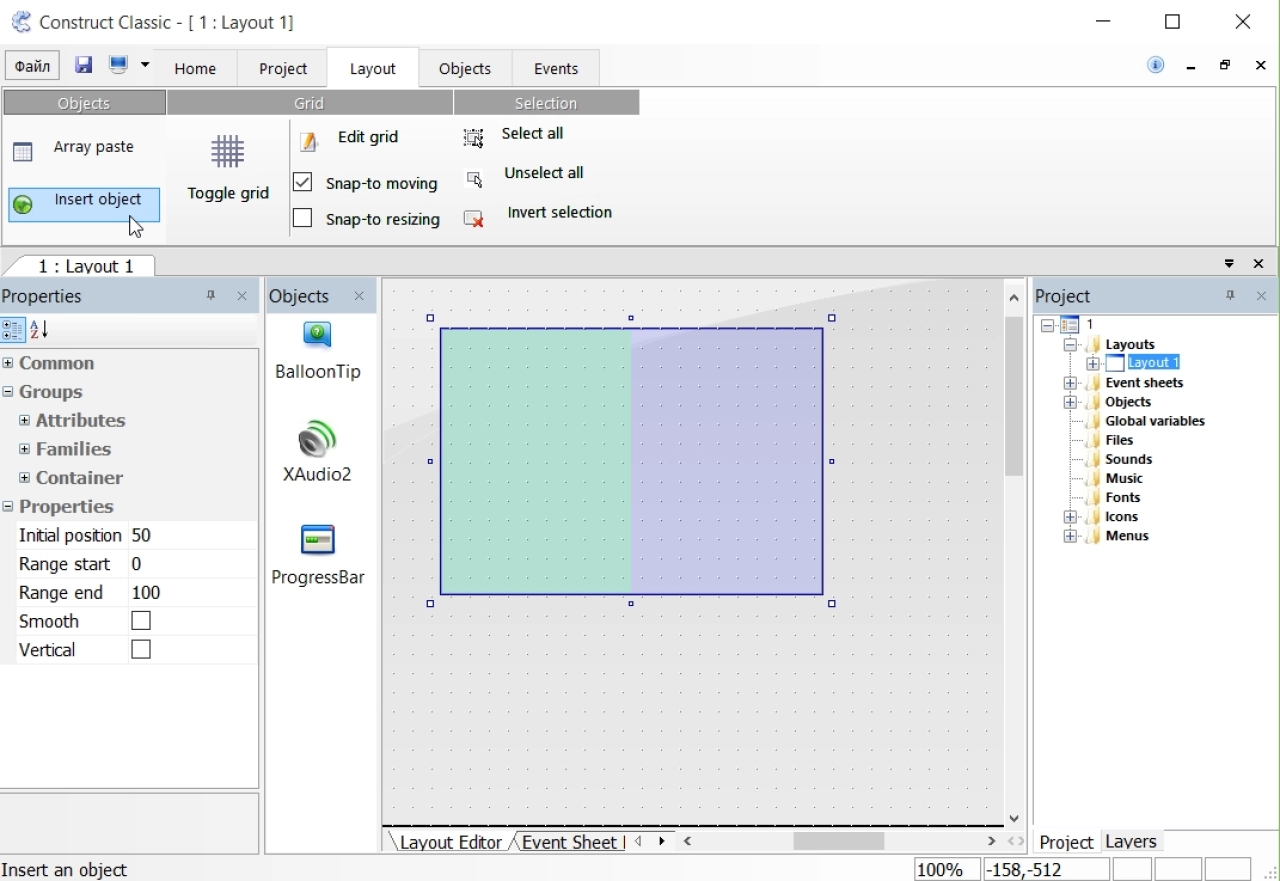Enable the Smooth property checkbox
The image size is (1280, 881).
tap(141, 621)
